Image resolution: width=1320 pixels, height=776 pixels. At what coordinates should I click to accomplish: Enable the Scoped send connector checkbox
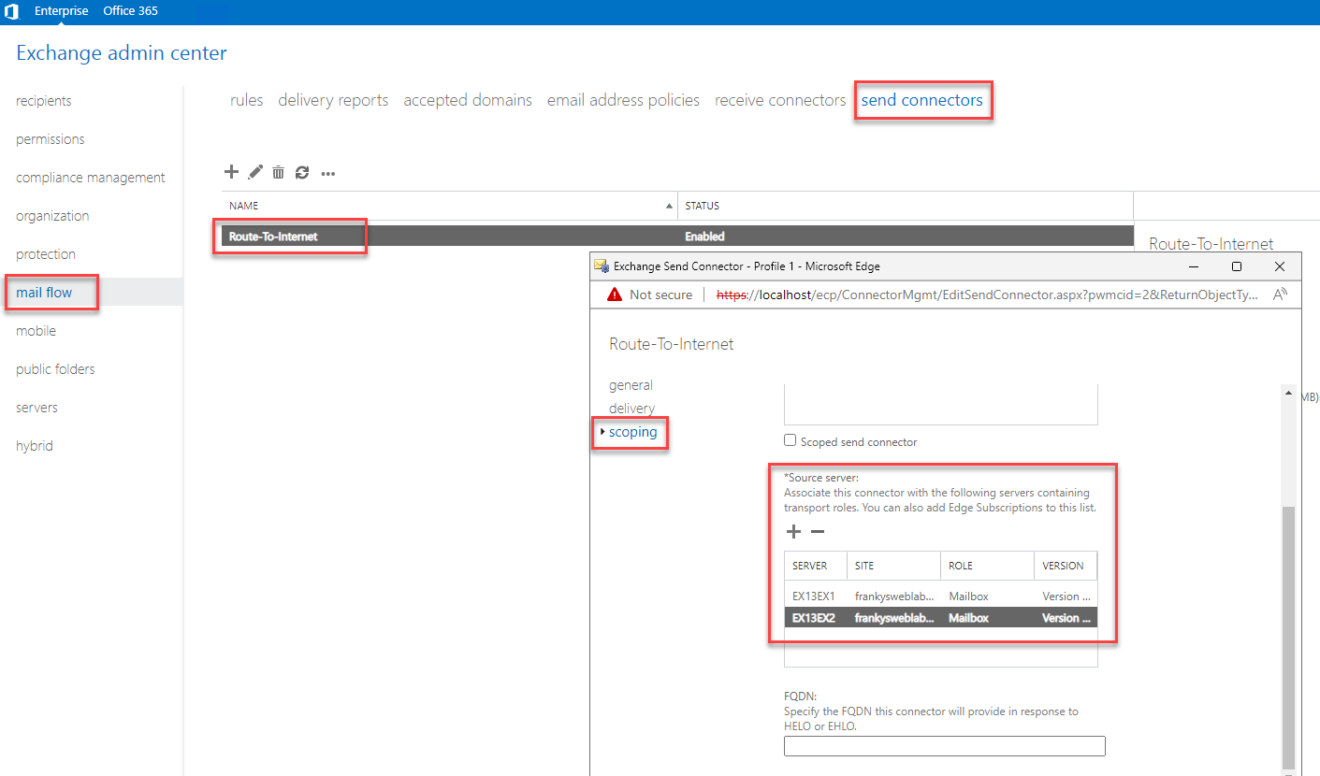click(x=790, y=440)
